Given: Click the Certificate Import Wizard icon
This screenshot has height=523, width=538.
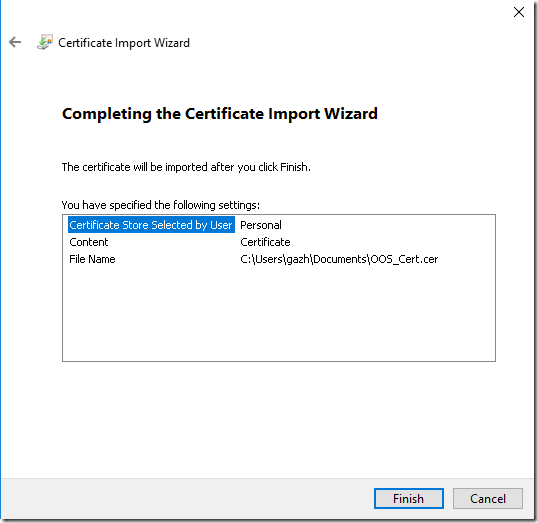Looking at the screenshot, I should [x=45, y=42].
